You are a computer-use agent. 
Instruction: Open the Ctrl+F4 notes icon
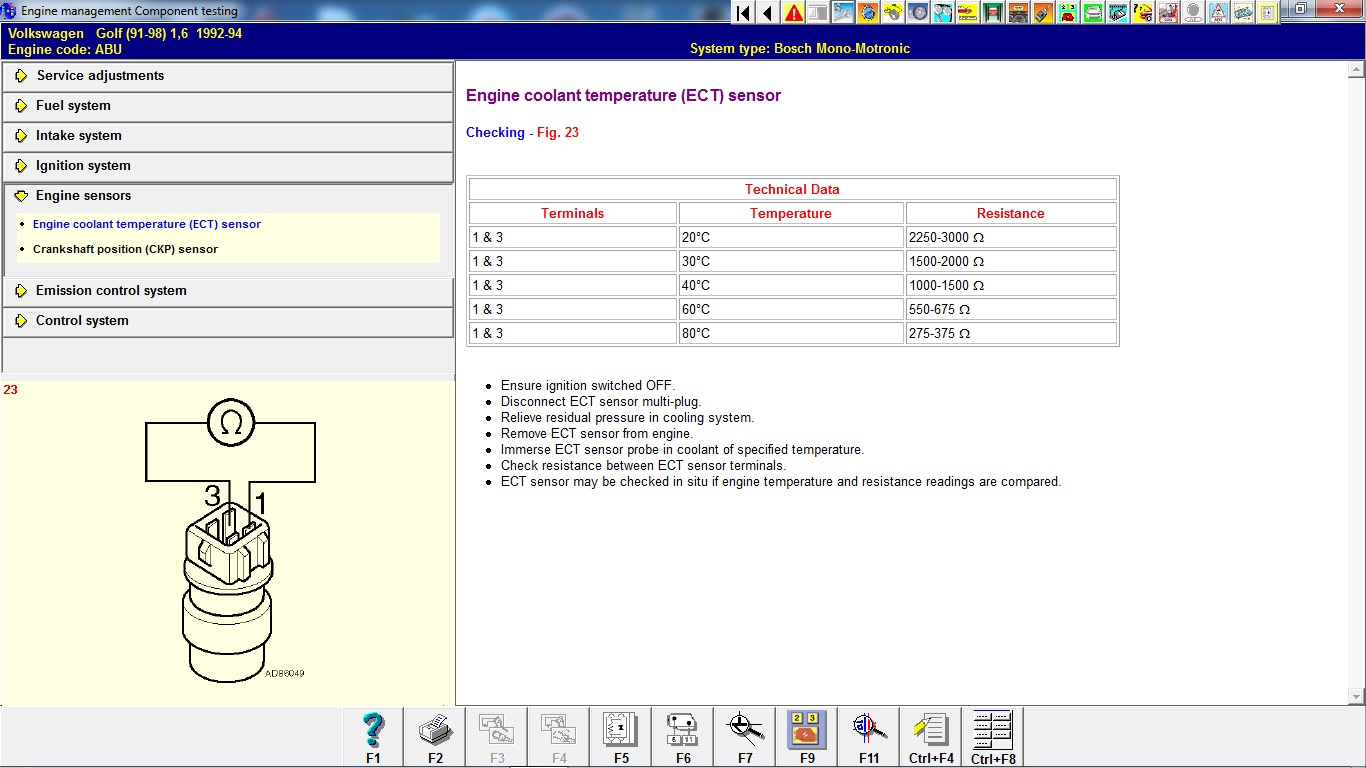pyautogui.click(x=931, y=736)
